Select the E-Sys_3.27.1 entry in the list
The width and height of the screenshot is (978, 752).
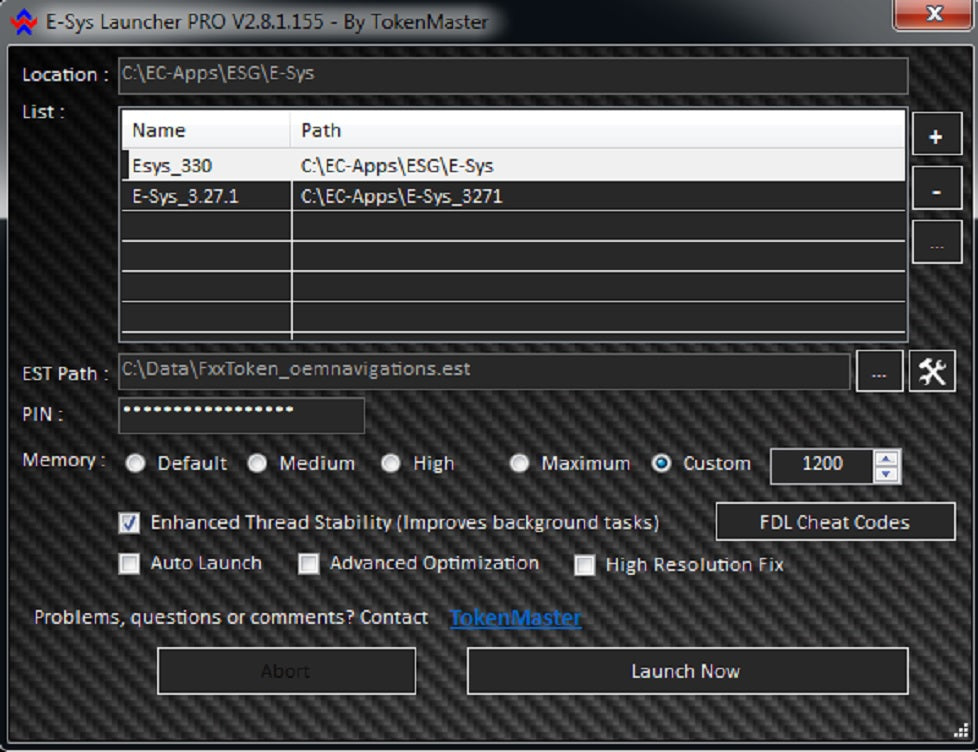point(400,196)
